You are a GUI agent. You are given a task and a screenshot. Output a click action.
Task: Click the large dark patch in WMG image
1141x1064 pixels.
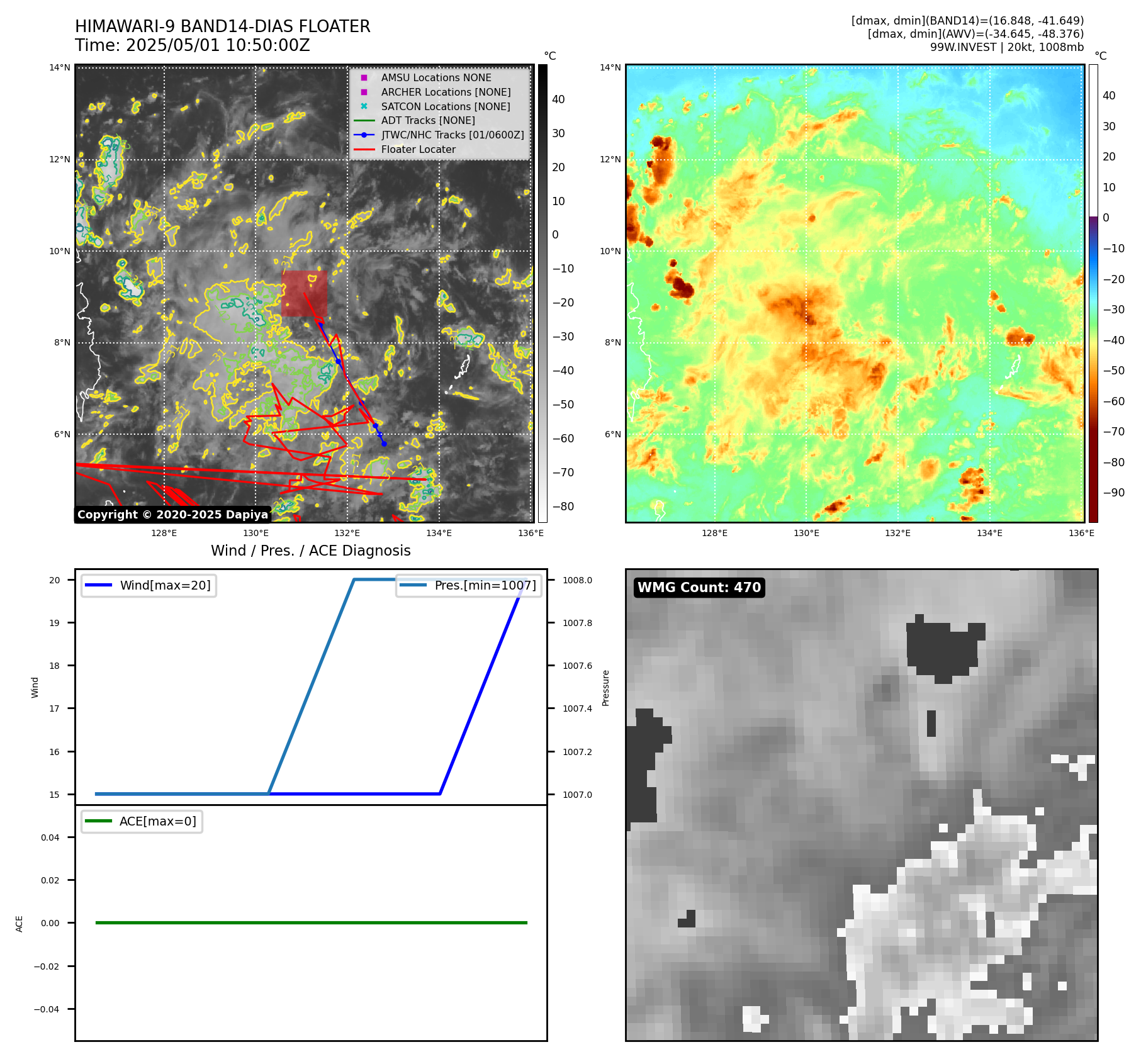coord(944,649)
